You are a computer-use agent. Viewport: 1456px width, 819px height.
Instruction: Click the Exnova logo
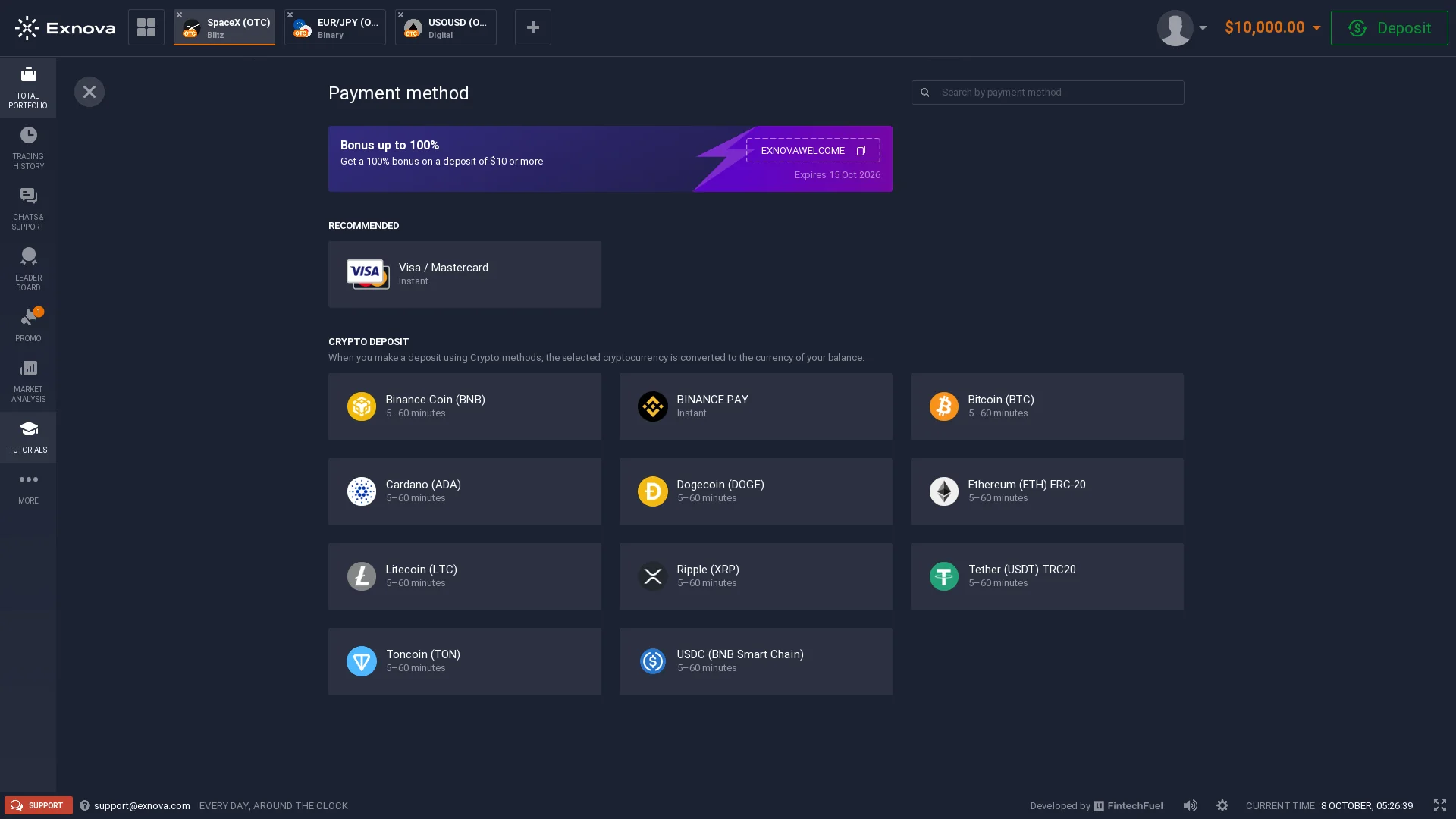(x=65, y=28)
